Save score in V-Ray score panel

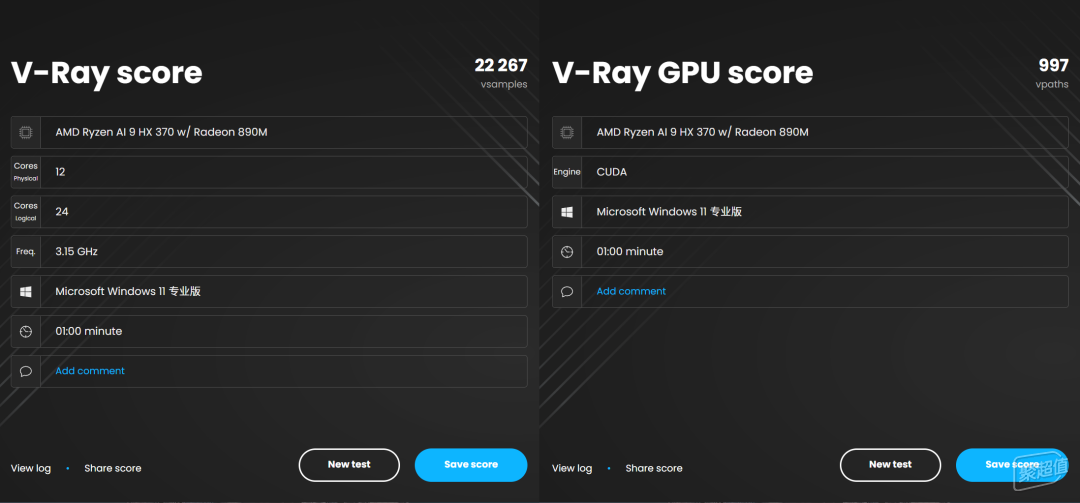pyautogui.click(x=471, y=464)
